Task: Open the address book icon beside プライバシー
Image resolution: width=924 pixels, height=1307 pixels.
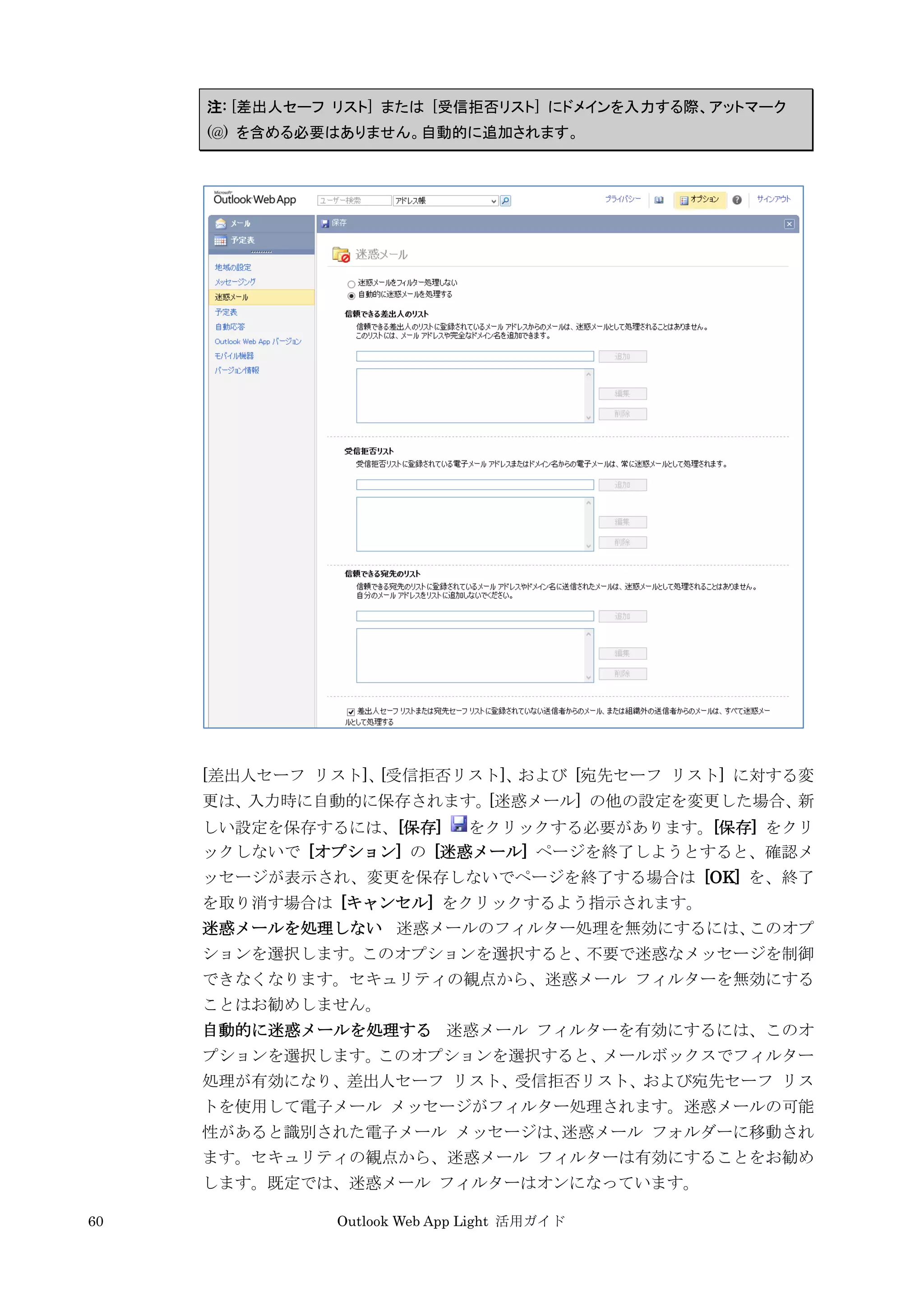Action: [x=659, y=200]
